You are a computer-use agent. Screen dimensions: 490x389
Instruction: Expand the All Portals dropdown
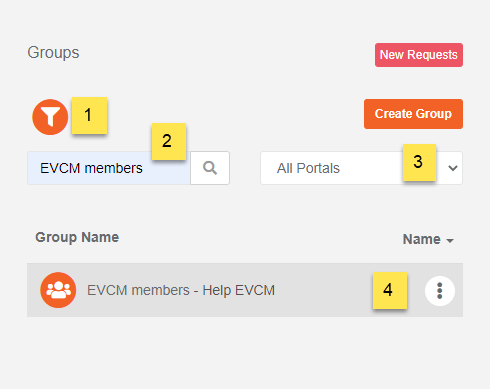[361, 168]
